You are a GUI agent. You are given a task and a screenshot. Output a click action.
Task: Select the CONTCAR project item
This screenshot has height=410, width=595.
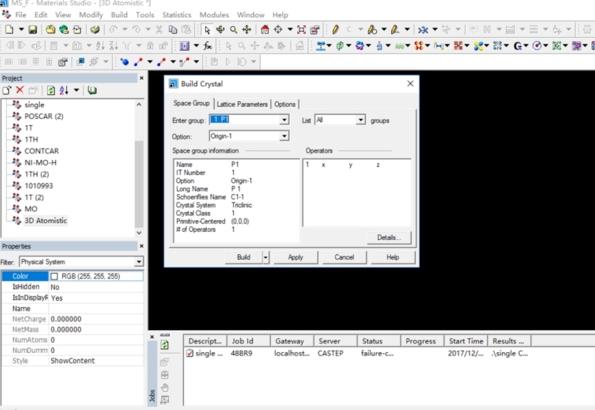point(41,151)
